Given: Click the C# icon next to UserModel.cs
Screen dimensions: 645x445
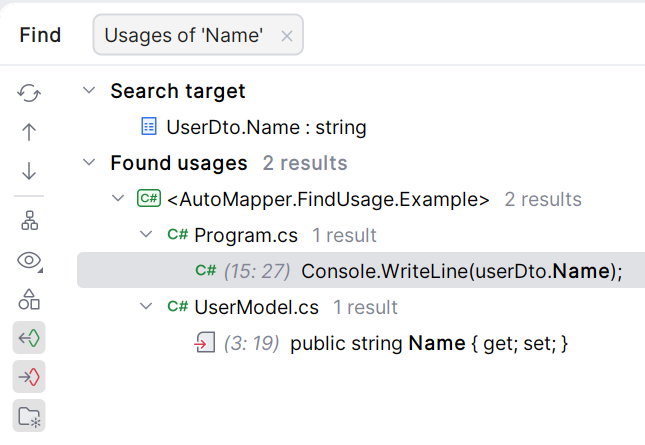Looking at the screenshot, I should (178, 306).
